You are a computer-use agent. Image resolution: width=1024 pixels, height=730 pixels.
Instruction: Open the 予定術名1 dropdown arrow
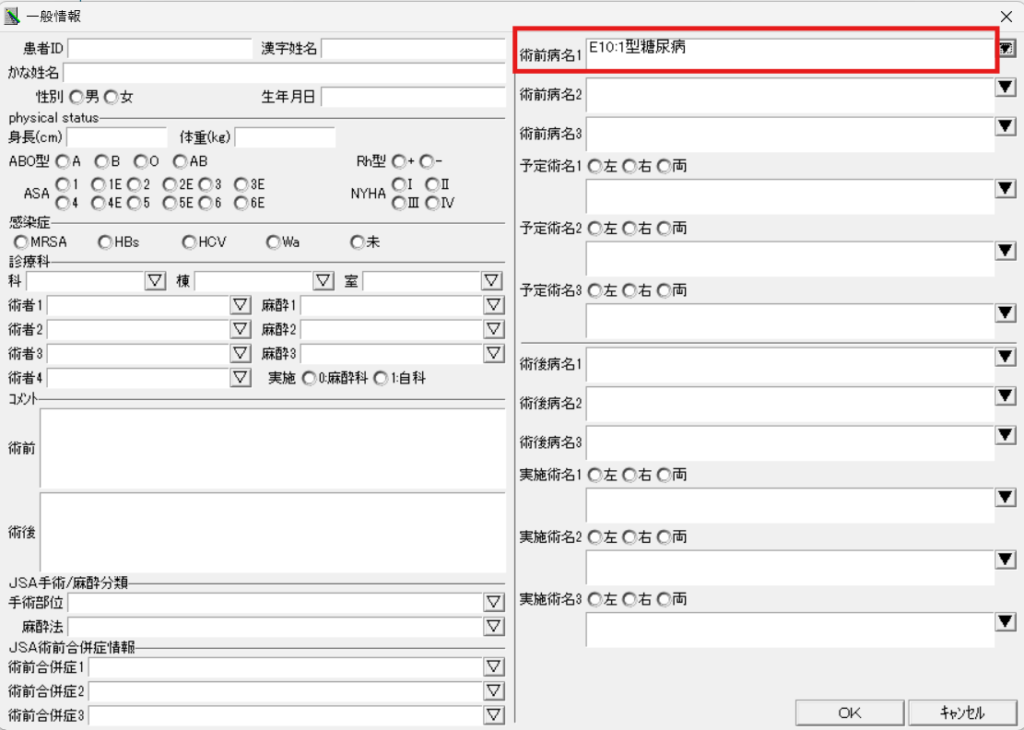point(1006,190)
